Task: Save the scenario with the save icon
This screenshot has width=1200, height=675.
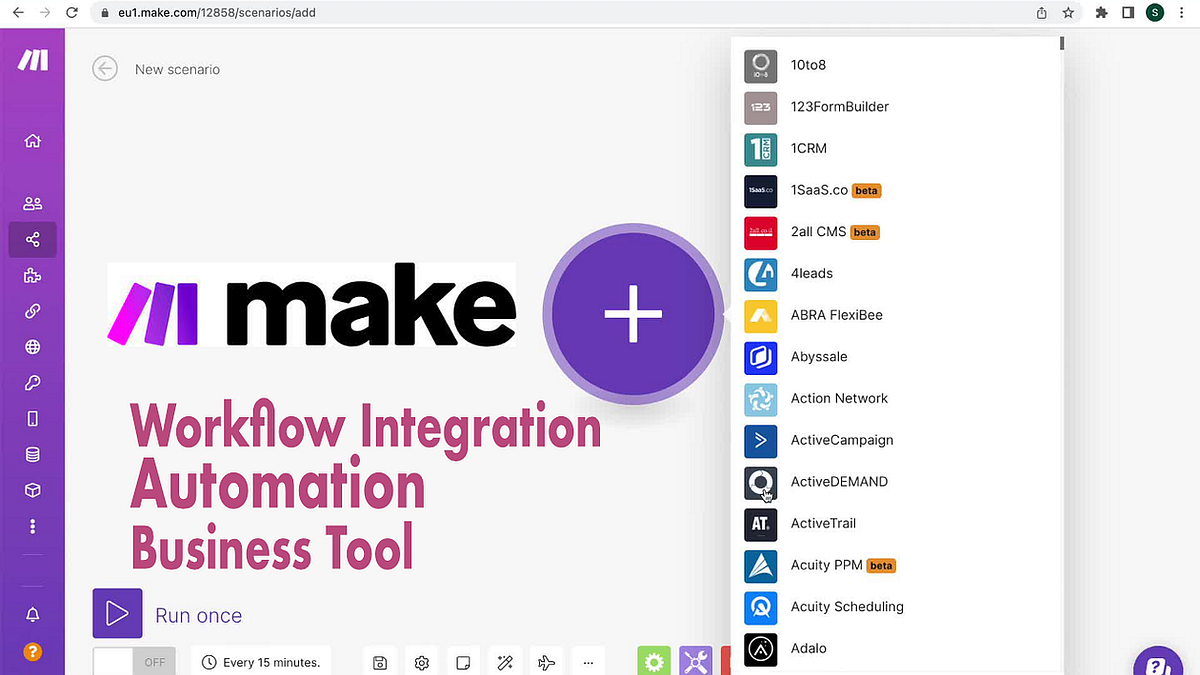Action: point(380,661)
